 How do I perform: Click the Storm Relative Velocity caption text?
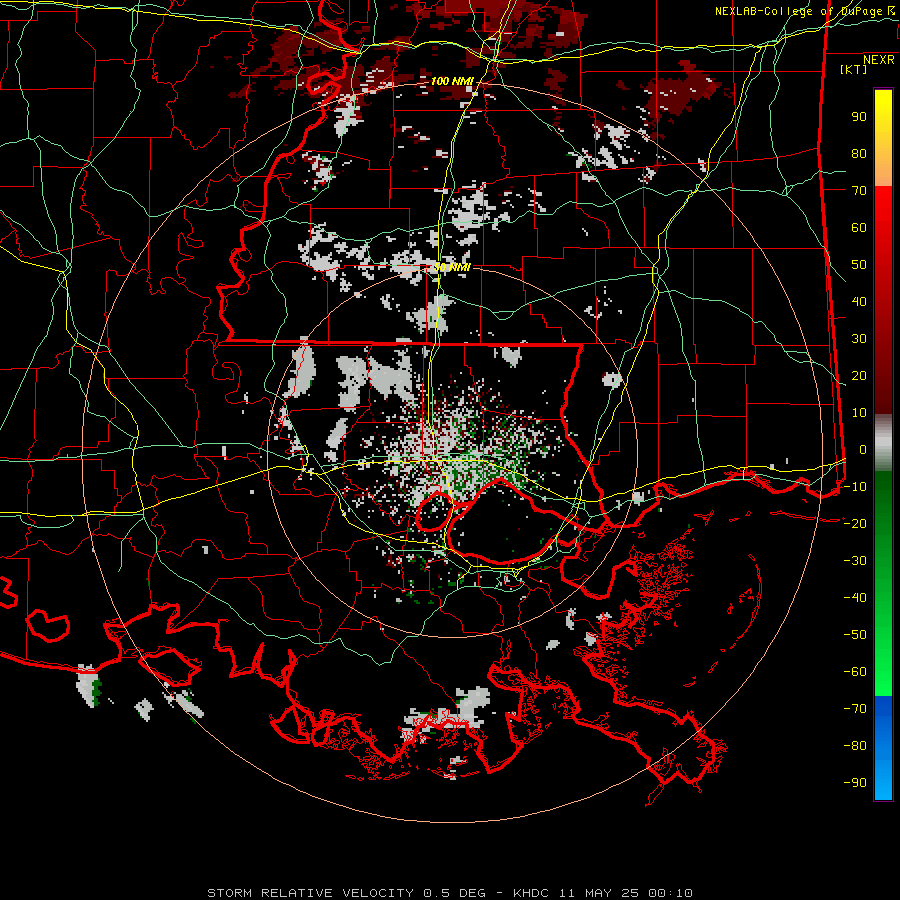point(450,893)
